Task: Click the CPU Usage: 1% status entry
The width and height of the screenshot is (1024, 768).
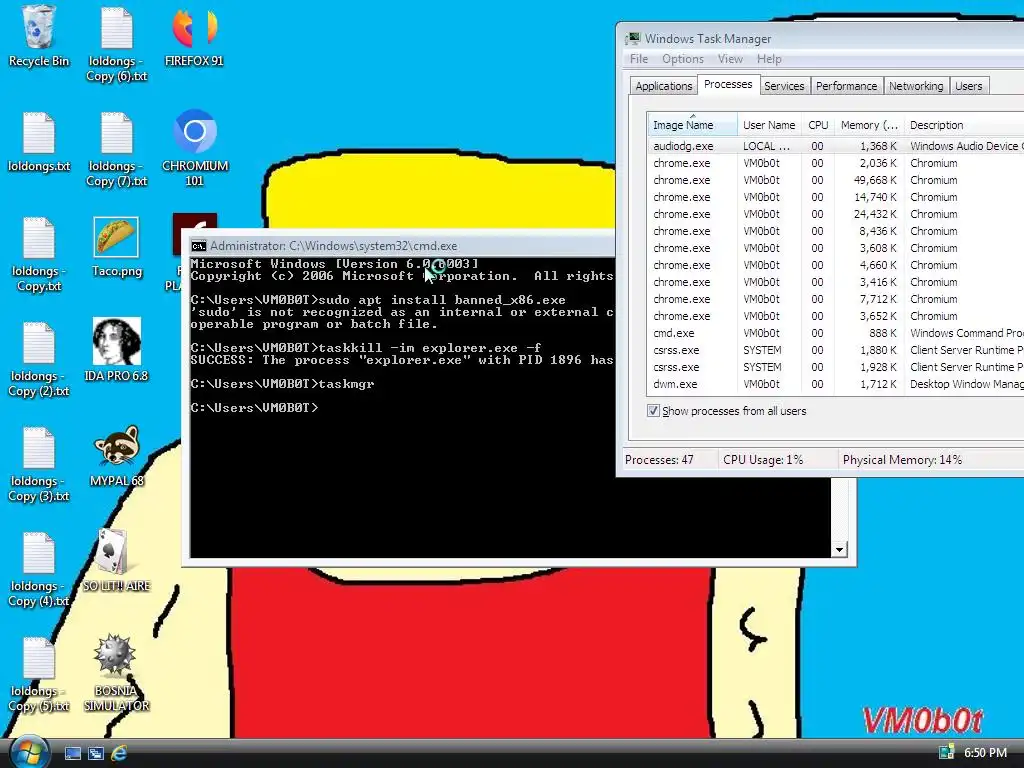Action: pos(763,460)
